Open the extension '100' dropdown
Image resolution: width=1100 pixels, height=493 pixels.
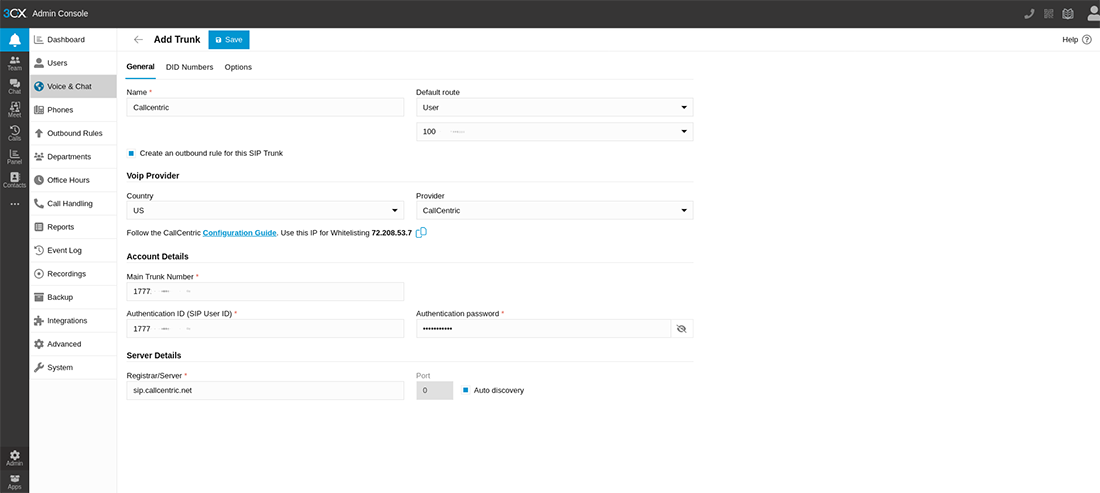click(x=554, y=132)
